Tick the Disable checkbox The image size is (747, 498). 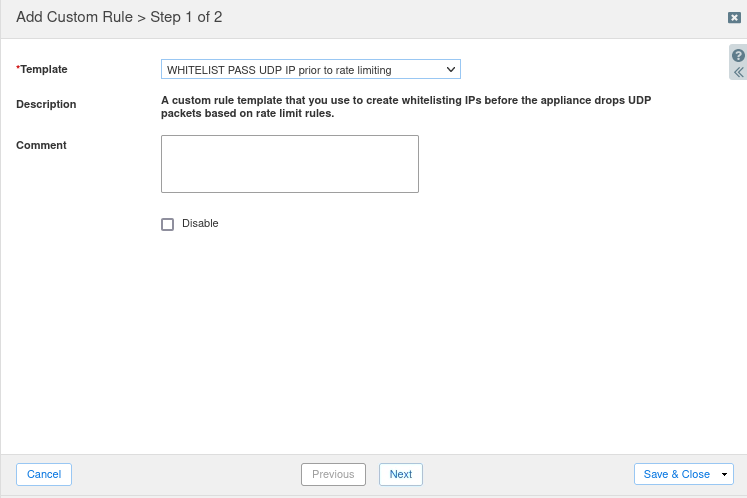[167, 224]
